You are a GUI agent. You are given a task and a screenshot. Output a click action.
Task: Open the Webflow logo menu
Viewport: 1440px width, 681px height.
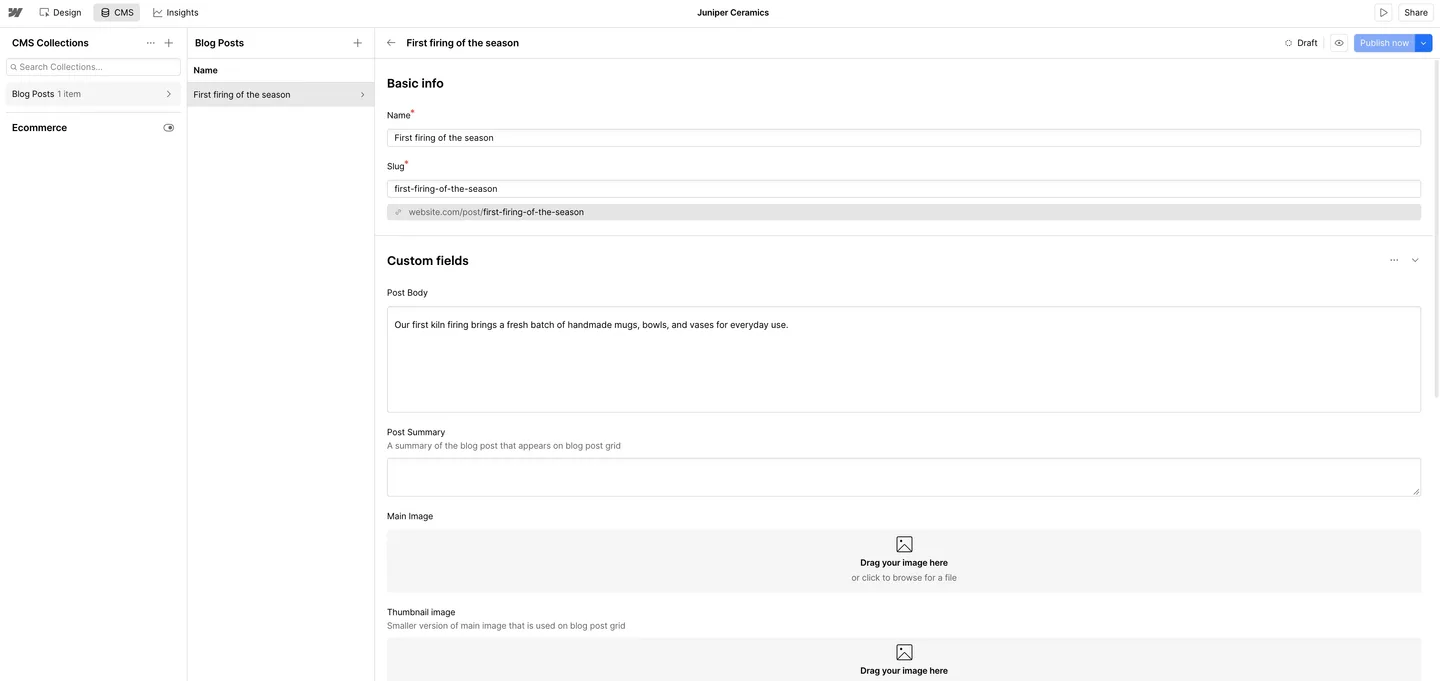15,13
